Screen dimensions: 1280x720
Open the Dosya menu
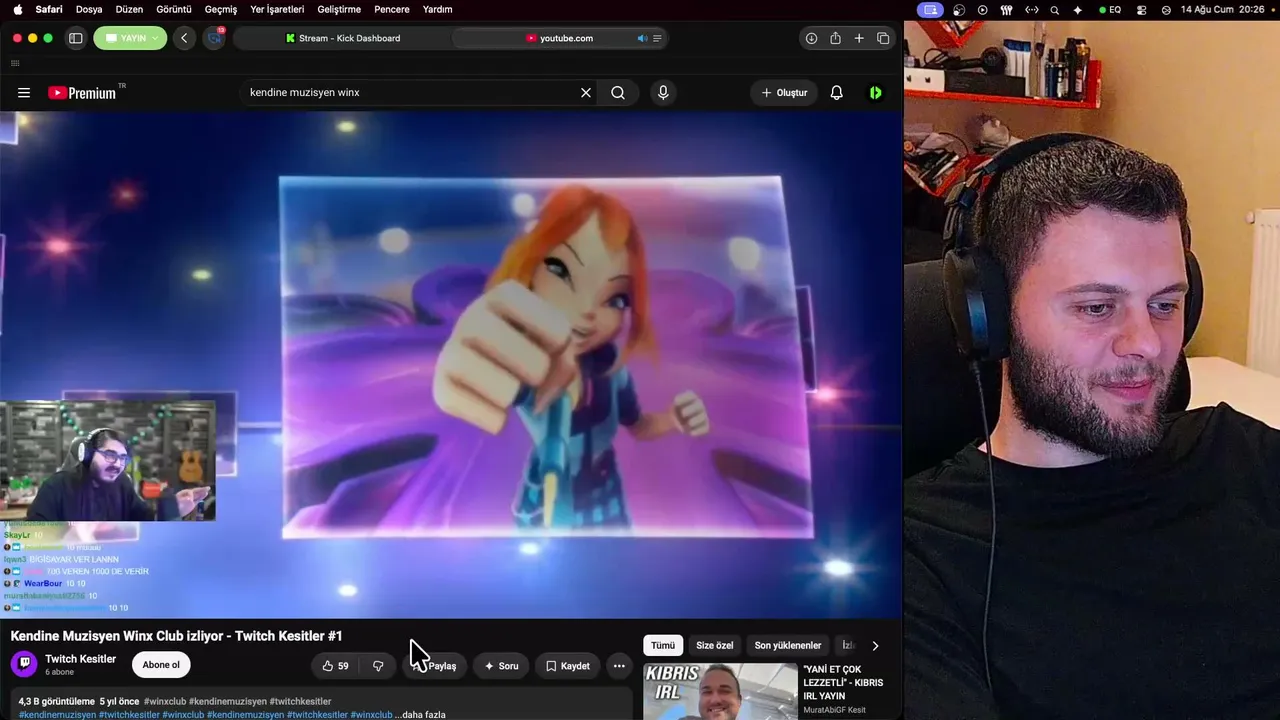(89, 9)
